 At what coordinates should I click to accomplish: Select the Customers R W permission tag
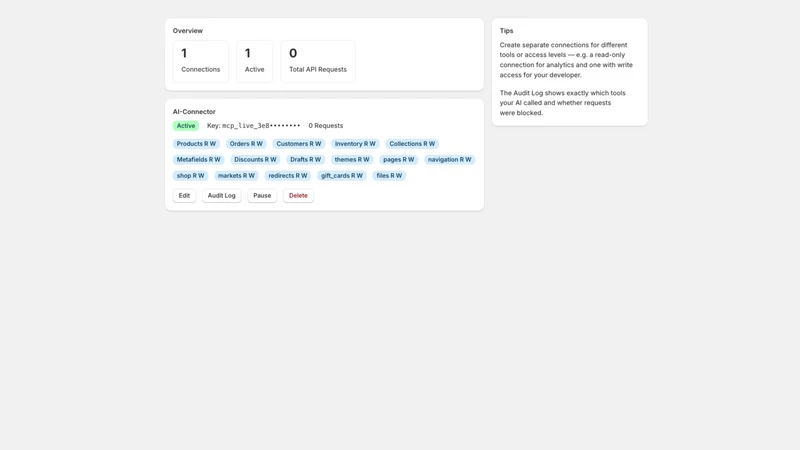[299, 144]
